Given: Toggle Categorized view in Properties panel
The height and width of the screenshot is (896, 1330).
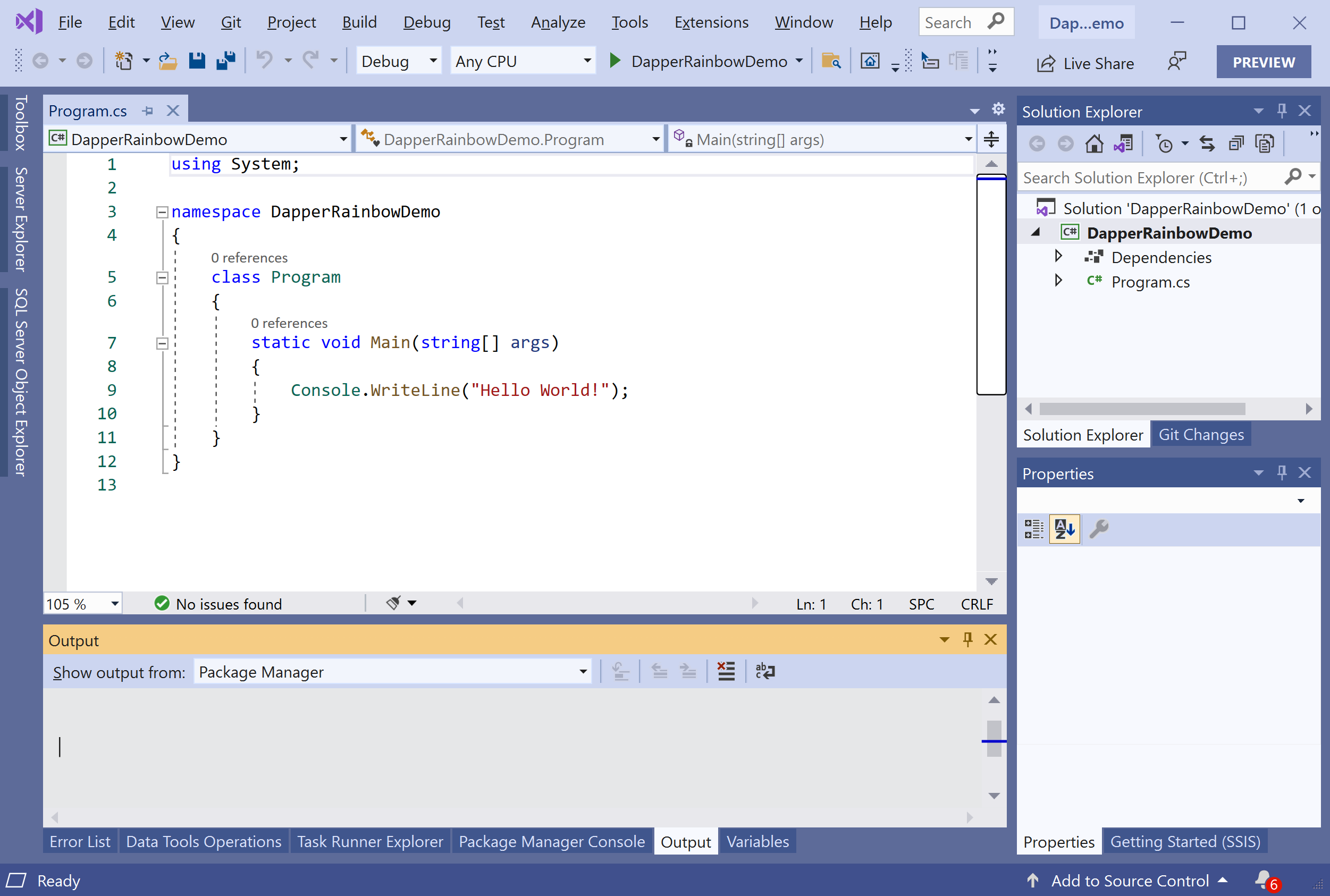Looking at the screenshot, I should click(x=1033, y=529).
